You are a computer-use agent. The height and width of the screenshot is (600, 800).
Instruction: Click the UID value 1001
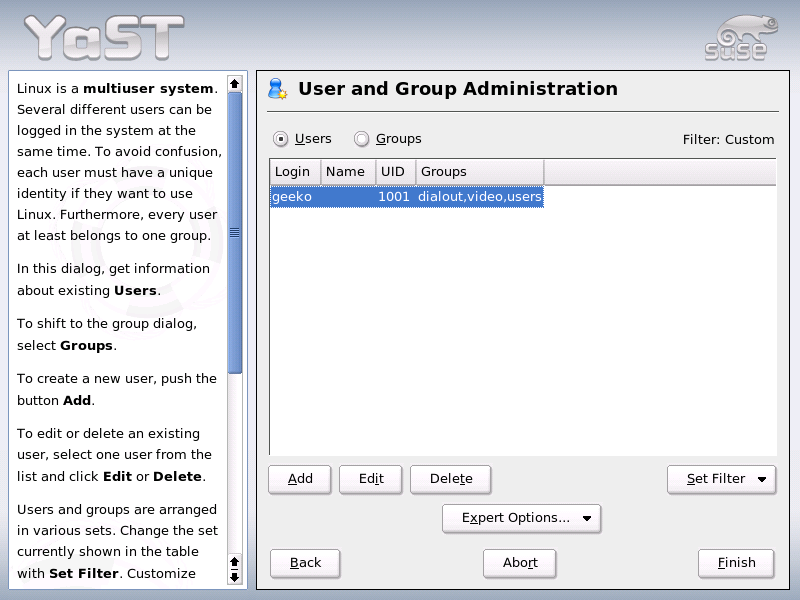394,197
